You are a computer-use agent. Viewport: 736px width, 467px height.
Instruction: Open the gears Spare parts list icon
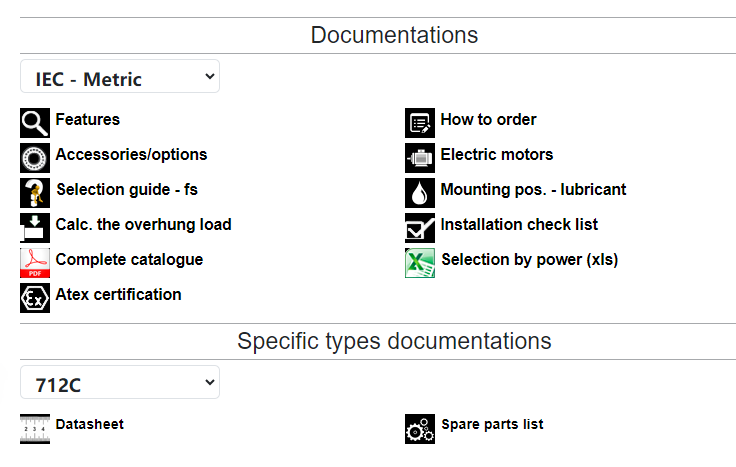pos(420,429)
